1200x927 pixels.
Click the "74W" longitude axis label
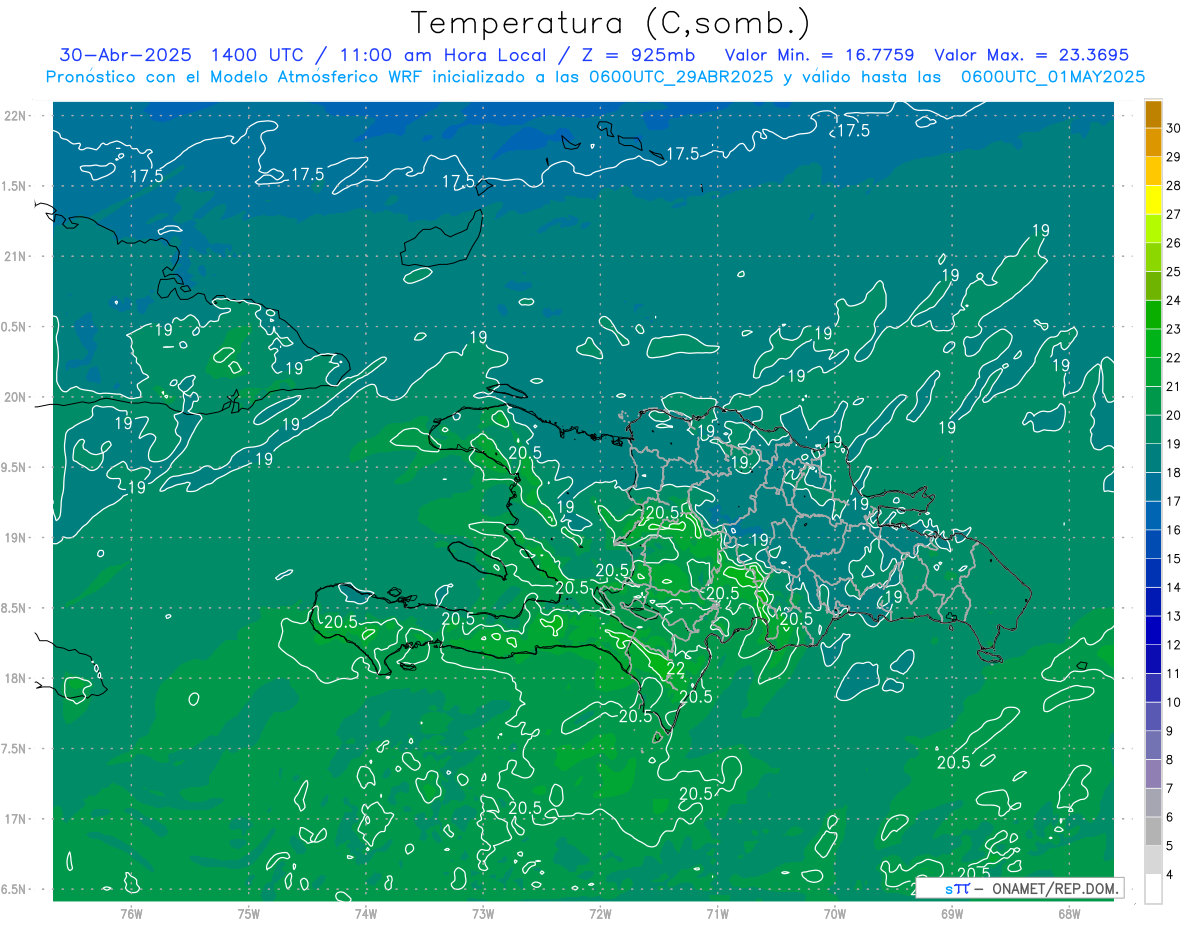point(366,913)
